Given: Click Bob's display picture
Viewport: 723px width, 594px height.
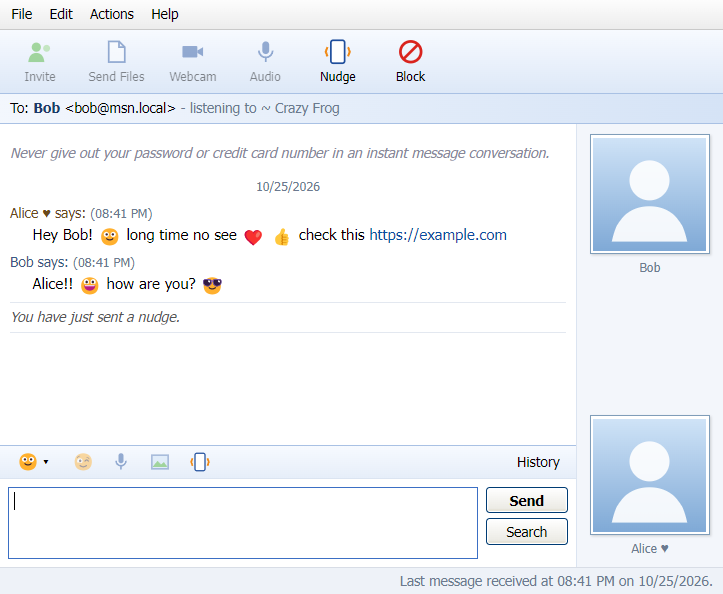Looking at the screenshot, I should [x=650, y=194].
